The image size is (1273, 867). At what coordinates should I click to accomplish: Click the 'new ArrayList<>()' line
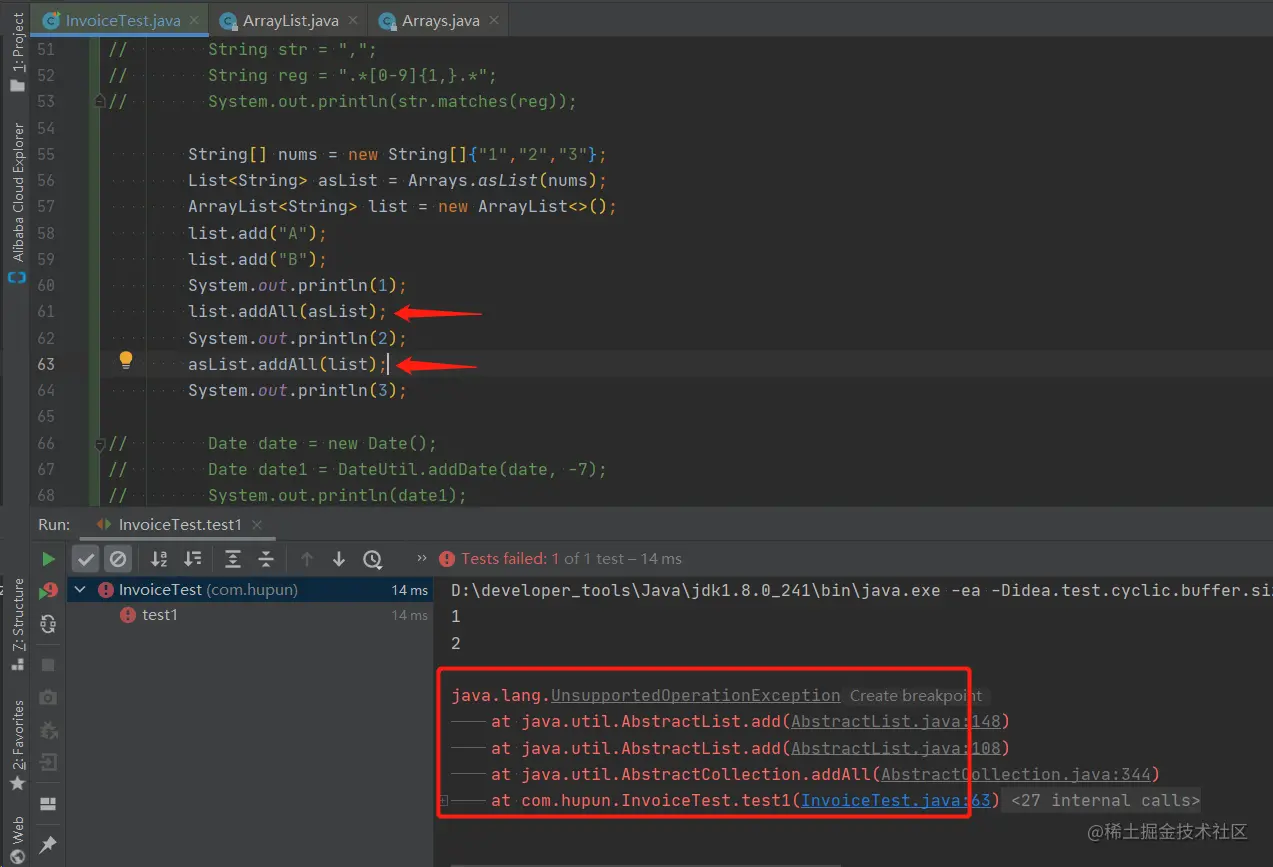(x=402, y=206)
